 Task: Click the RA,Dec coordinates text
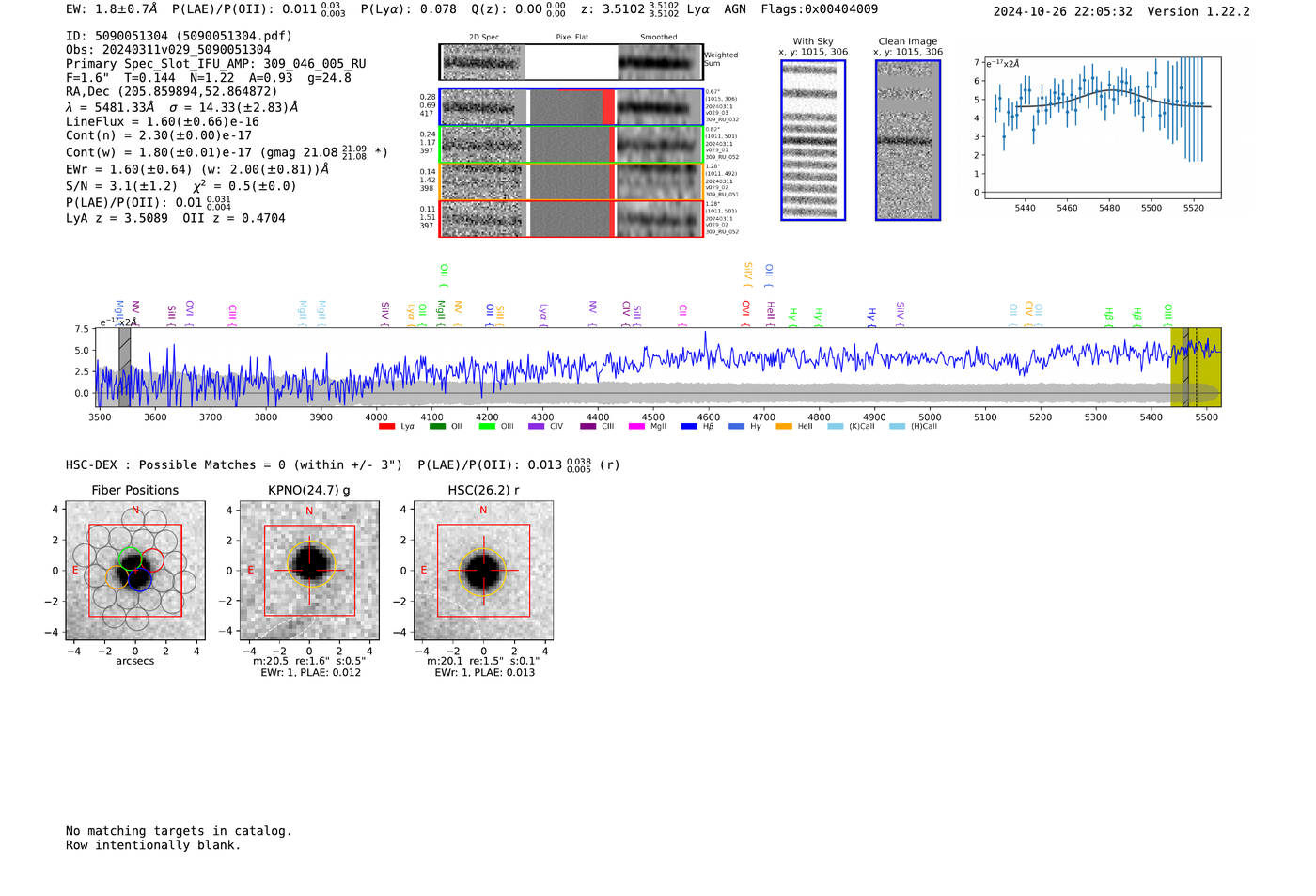pos(172,92)
